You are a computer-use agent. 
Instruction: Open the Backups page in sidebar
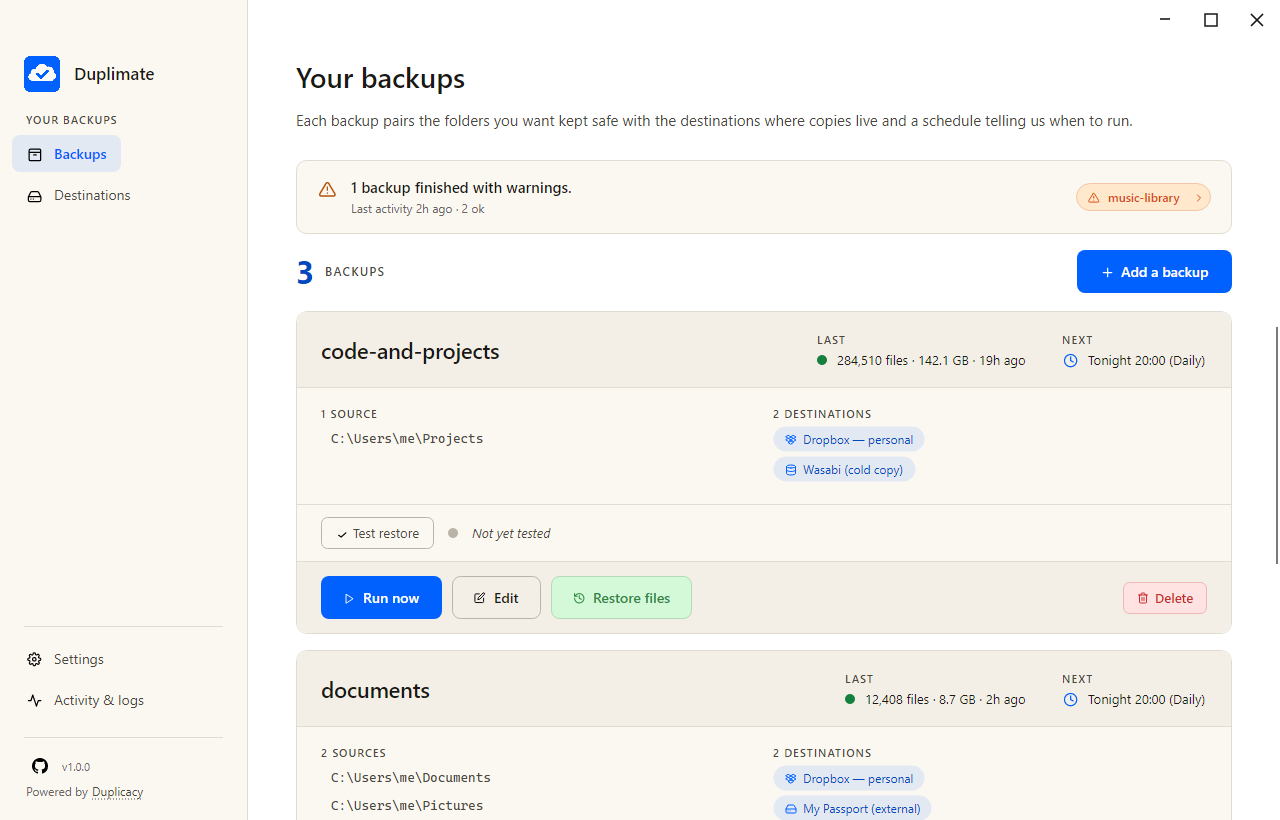67,154
